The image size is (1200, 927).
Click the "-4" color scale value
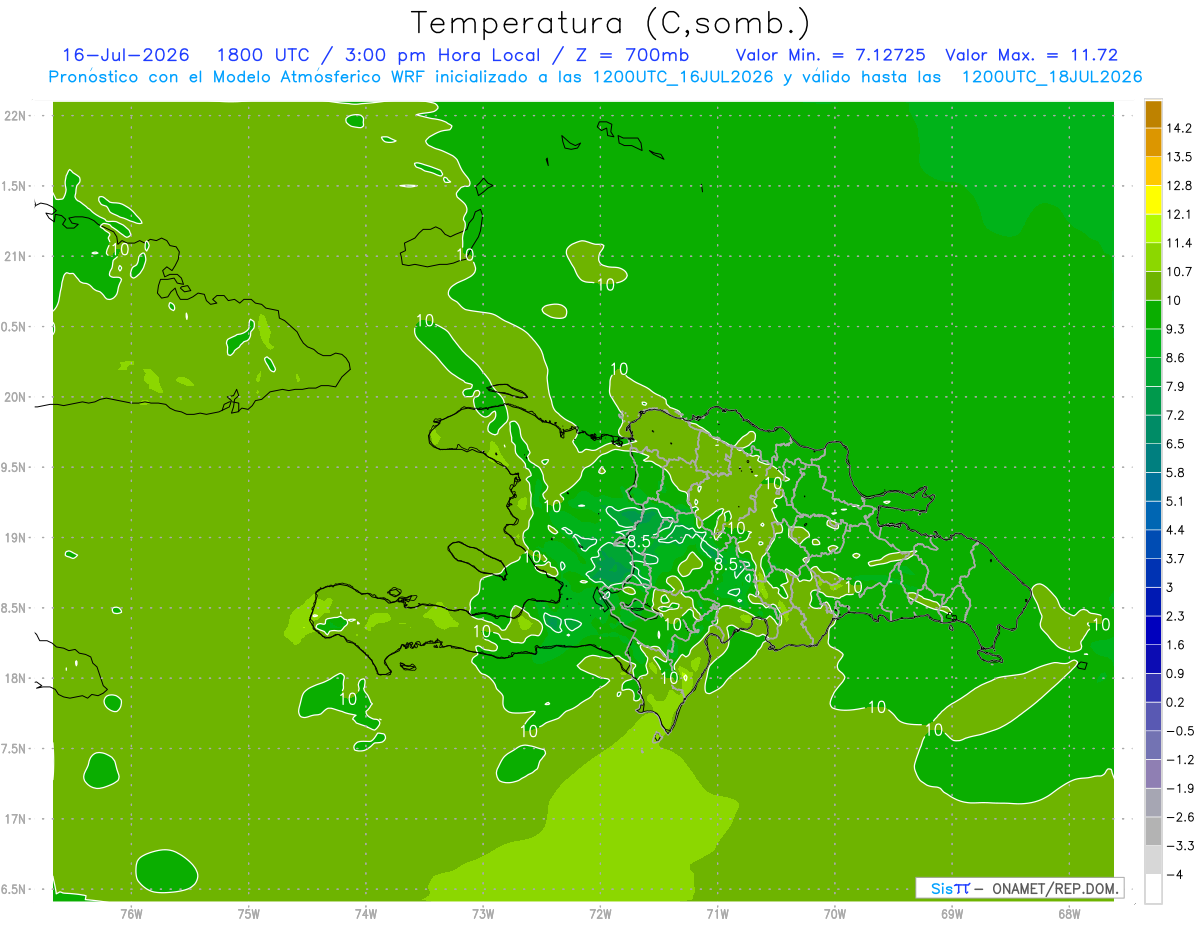1174,874
